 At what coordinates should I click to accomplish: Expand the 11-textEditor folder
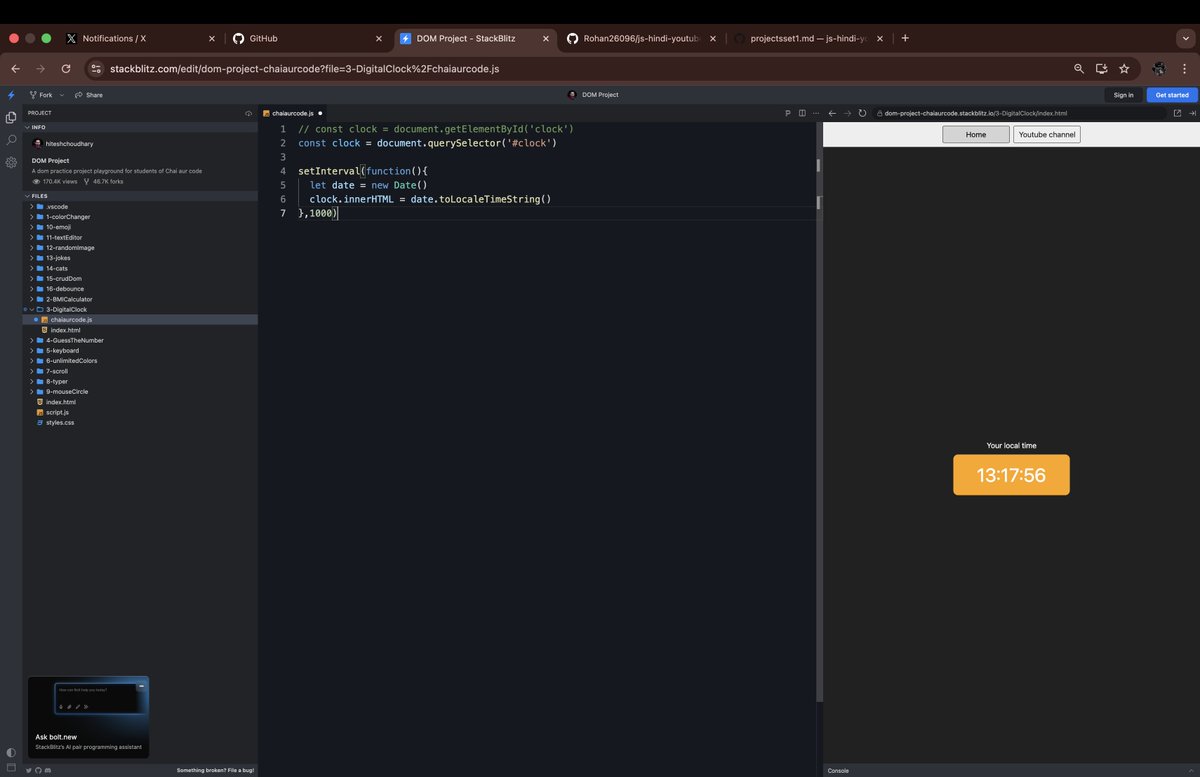click(x=64, y=237)
